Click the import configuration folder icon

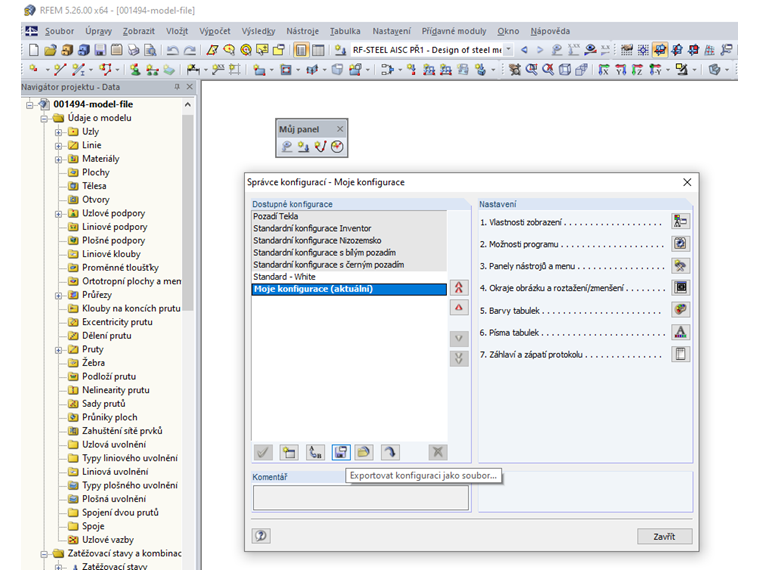click(x=364, y=452)
